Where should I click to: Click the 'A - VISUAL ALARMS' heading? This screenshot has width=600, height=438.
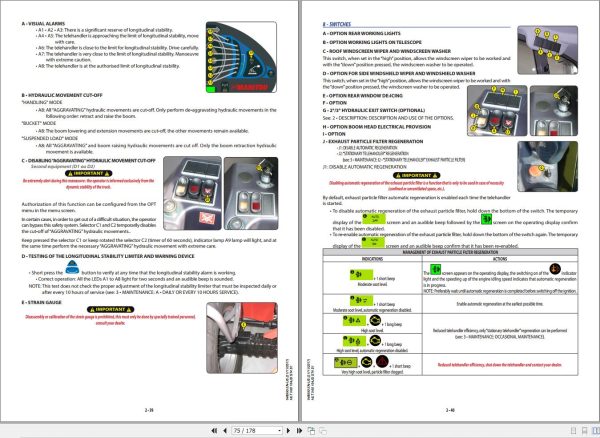pyautogui.click(x=43, y=24)
